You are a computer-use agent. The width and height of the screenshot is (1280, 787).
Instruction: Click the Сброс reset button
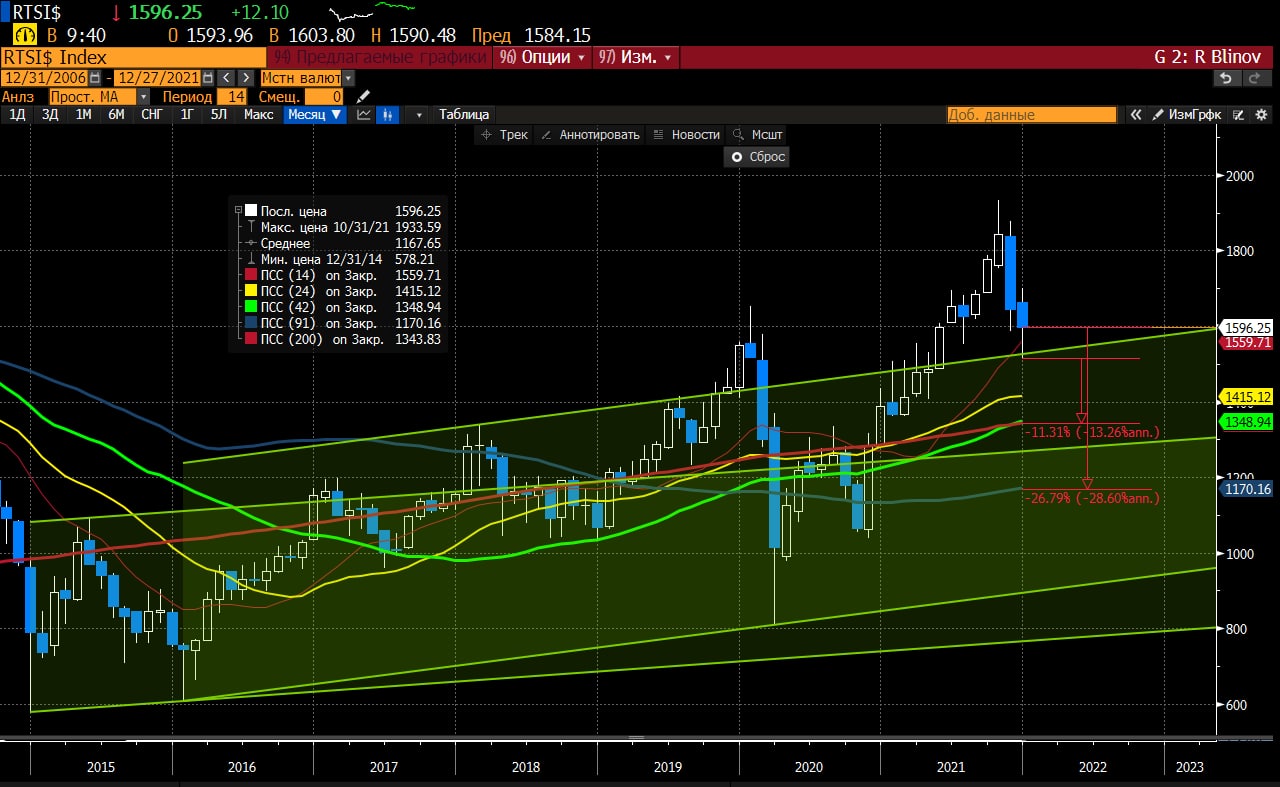click(758, 157)
